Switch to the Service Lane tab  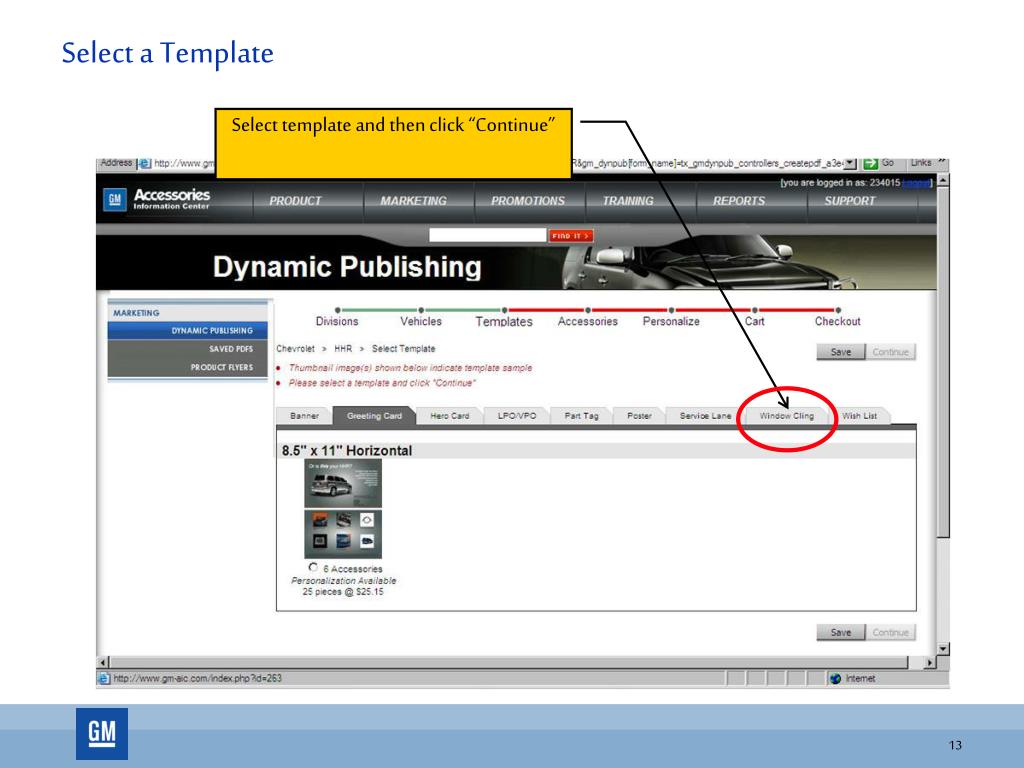tap(705, 416)
